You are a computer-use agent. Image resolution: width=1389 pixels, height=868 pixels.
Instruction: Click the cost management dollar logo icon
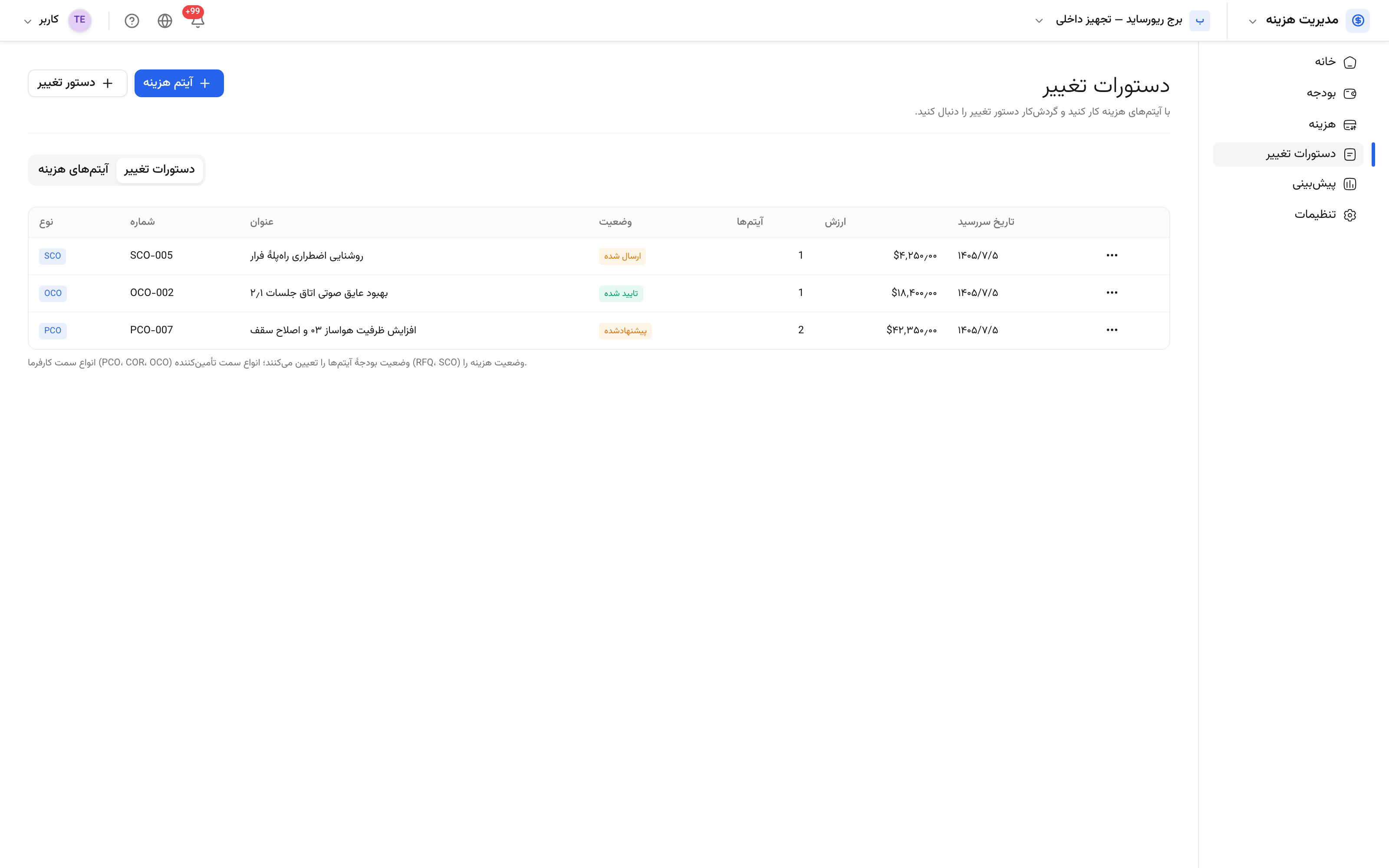click(1357, 20)
